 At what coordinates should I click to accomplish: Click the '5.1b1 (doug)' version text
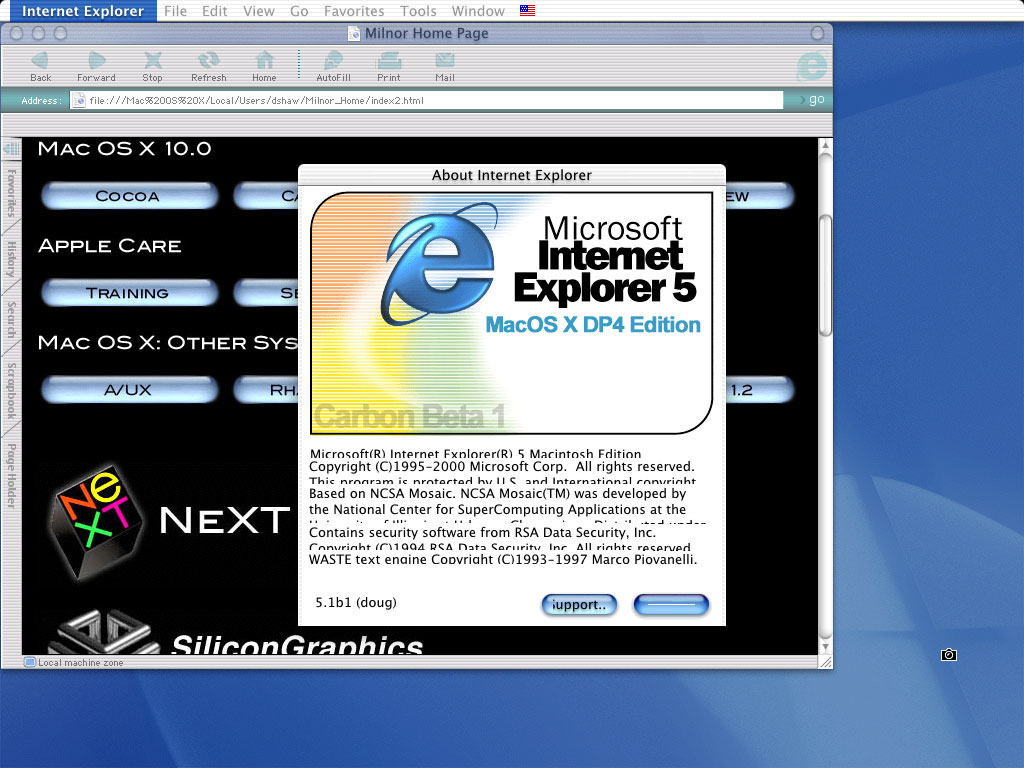(356, 602)
